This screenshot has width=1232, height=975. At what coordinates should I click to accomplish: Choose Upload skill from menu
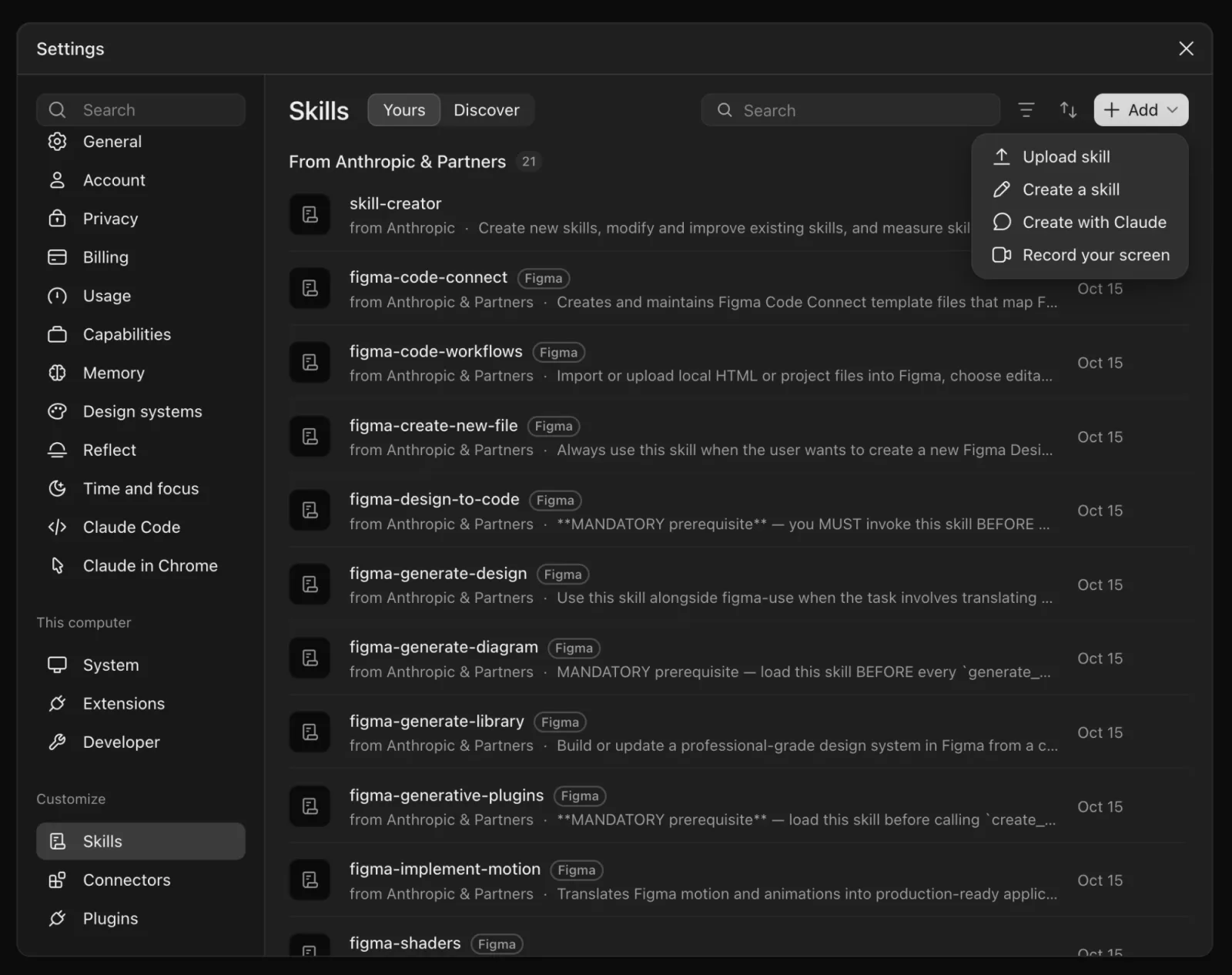pyautogui.click(x=1080, y=157)
